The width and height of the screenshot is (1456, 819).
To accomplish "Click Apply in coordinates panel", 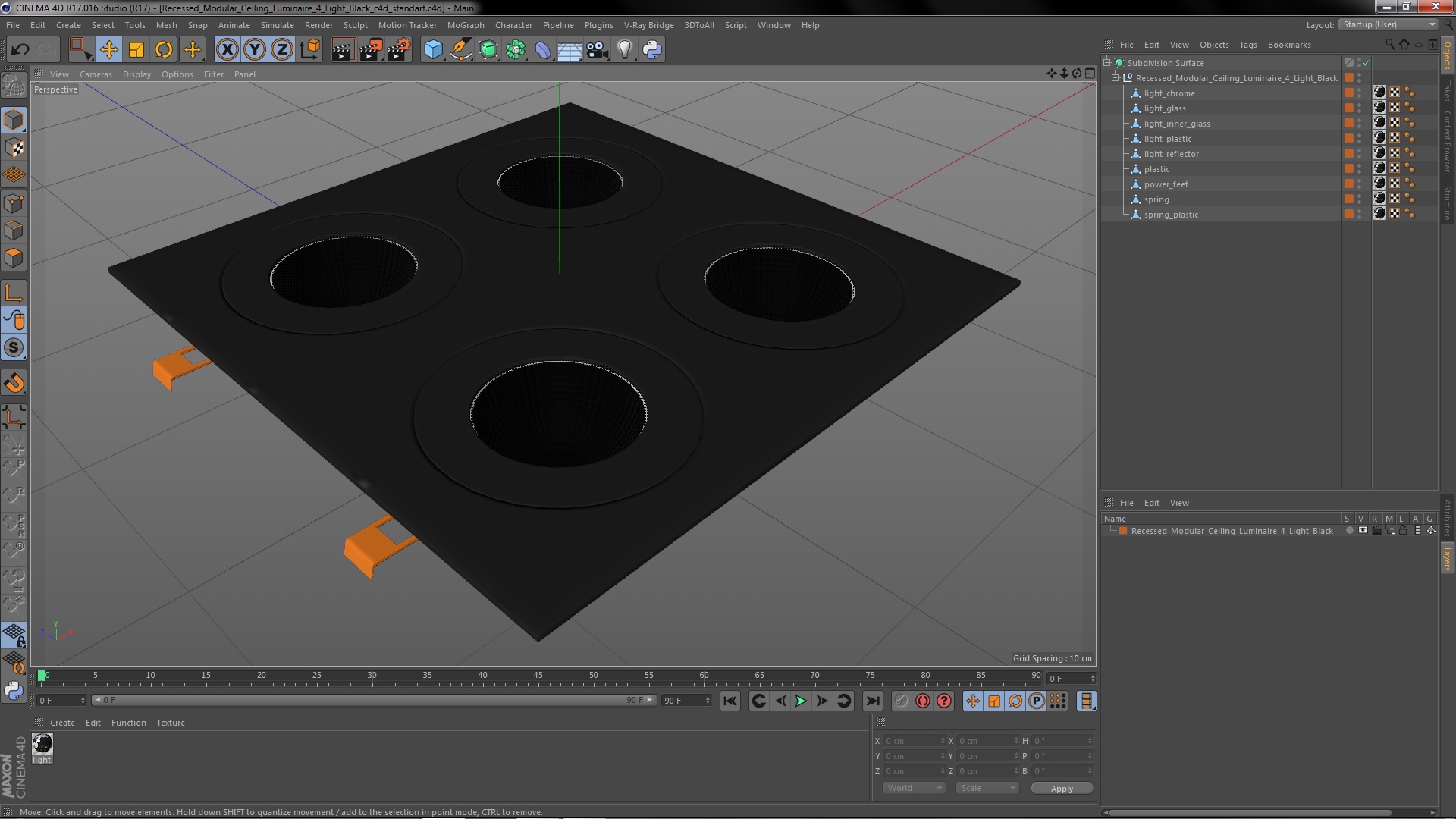I will 1062,789.
